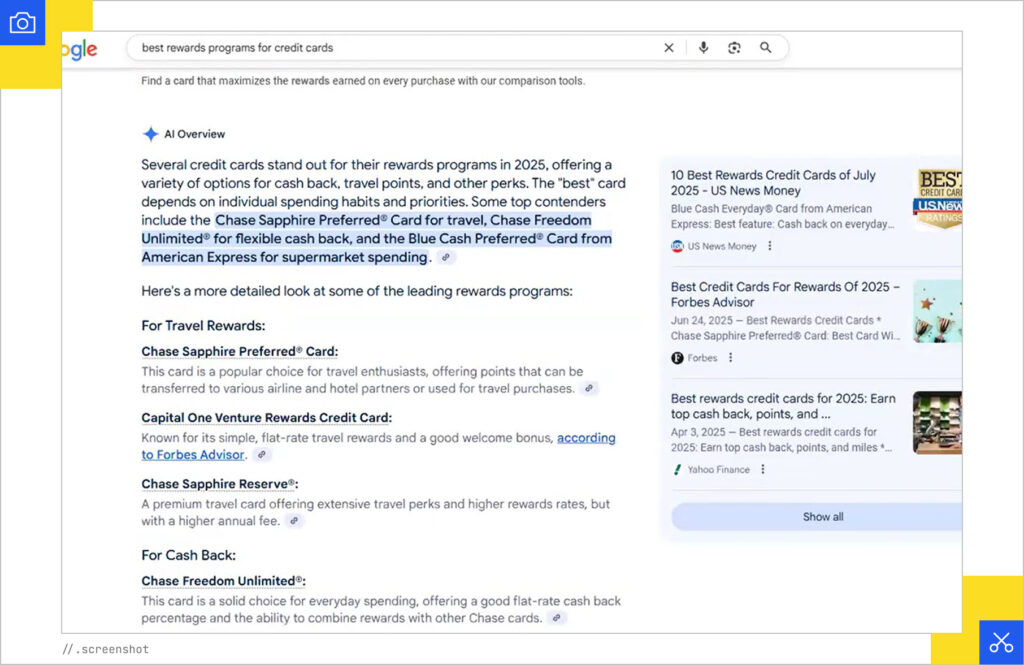Open Google Lens camera icon in search bar

pyautogui.click(x=734, y=47)
